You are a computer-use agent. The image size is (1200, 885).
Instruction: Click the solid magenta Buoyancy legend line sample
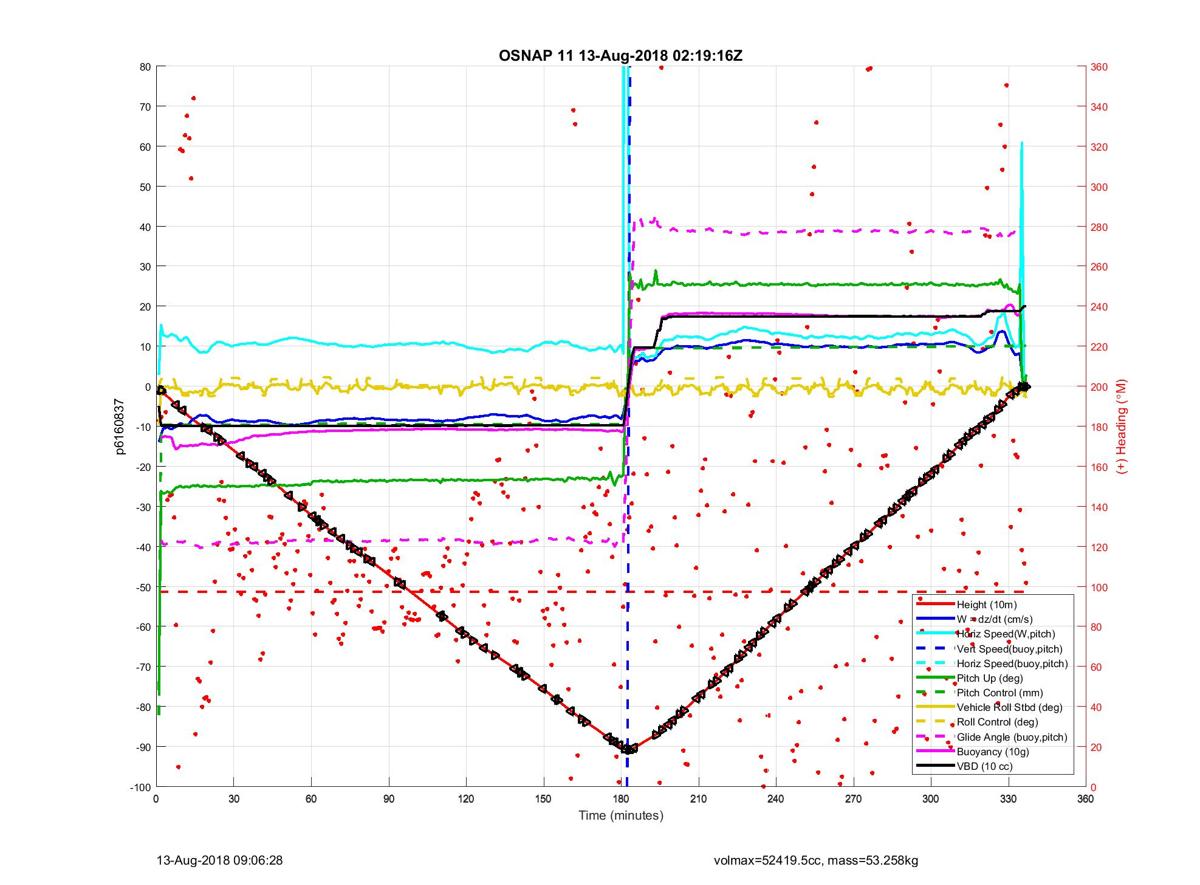pyautogui.click(x=936, y=750)
